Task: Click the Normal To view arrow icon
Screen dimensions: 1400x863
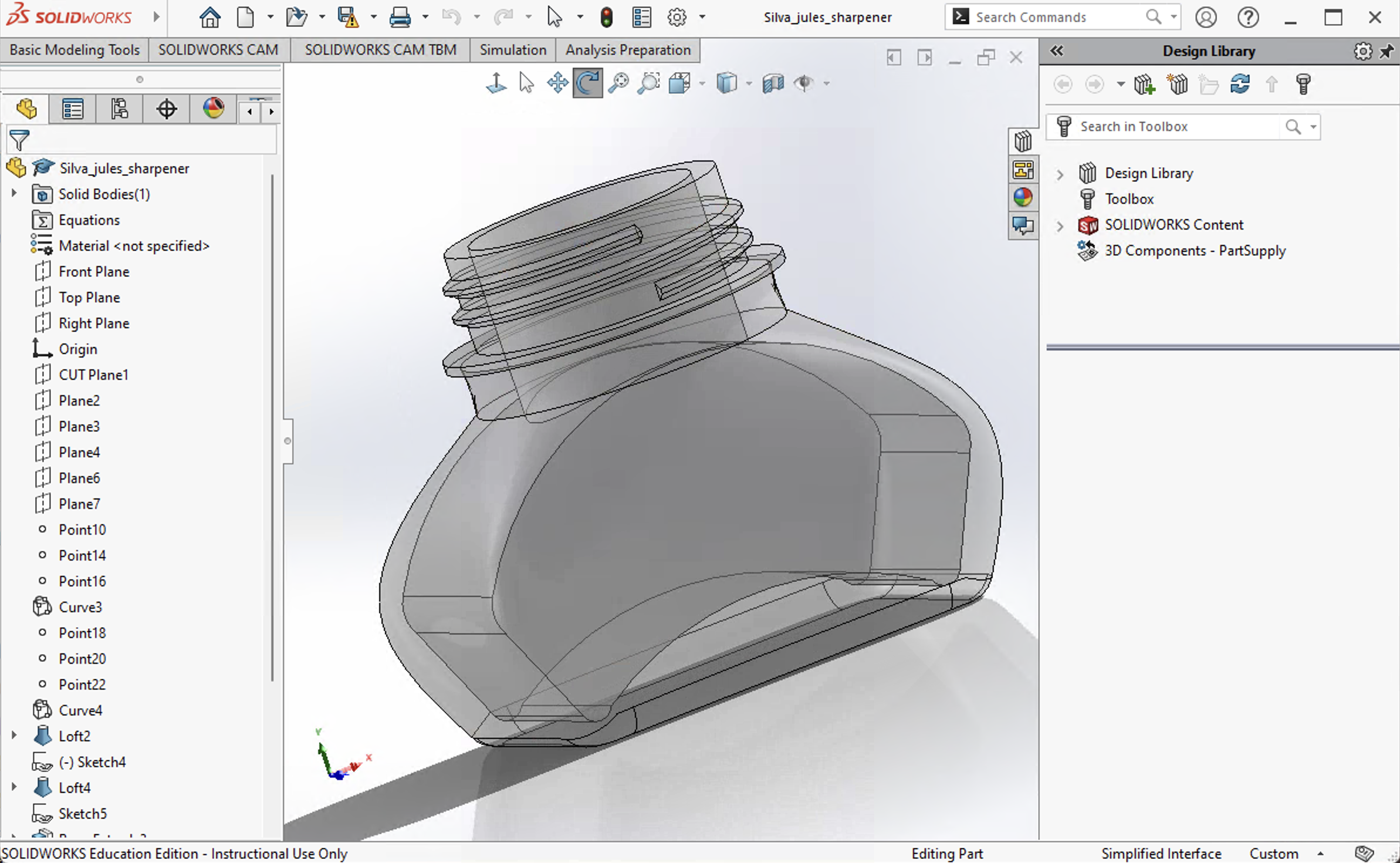Action: pyautogui.click(x=496, y=83)
